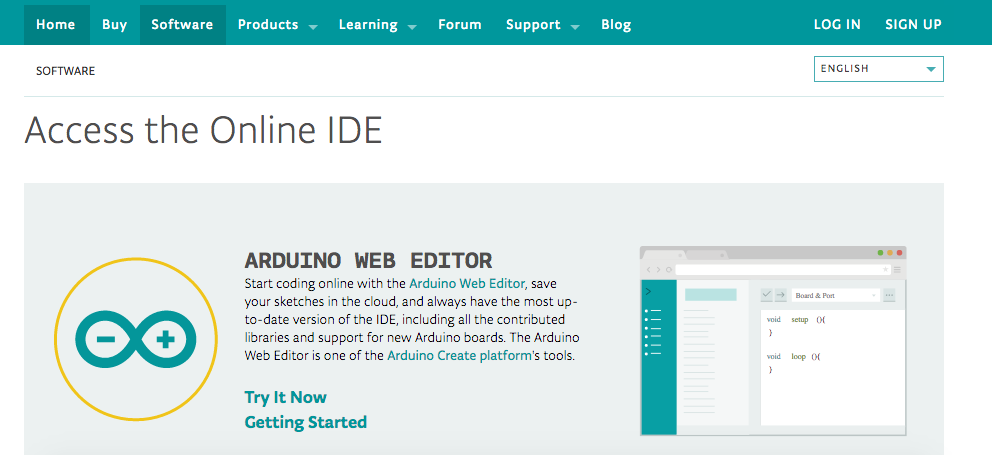Open the Support dropdown menu

click(542, 25)
